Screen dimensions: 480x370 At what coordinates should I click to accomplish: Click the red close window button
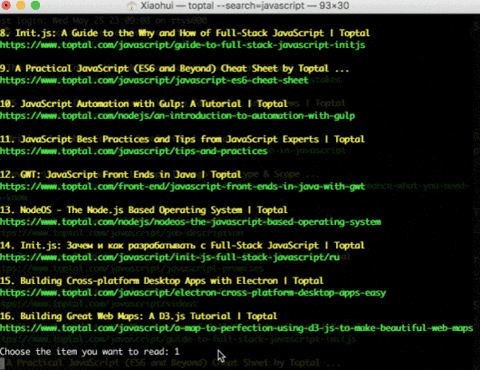click(6, 5)
